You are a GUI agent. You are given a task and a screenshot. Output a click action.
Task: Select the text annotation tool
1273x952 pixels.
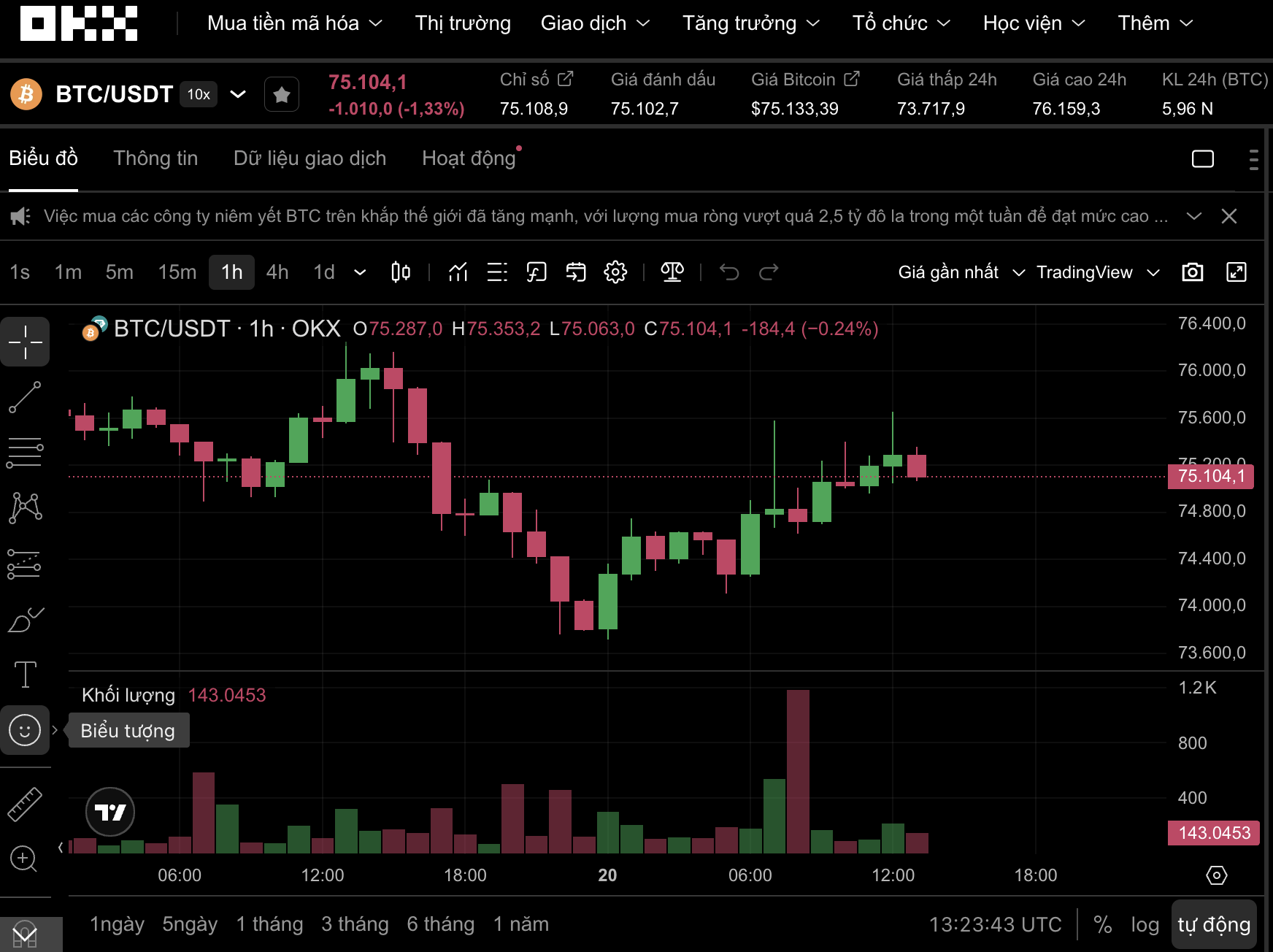(25, 674)
